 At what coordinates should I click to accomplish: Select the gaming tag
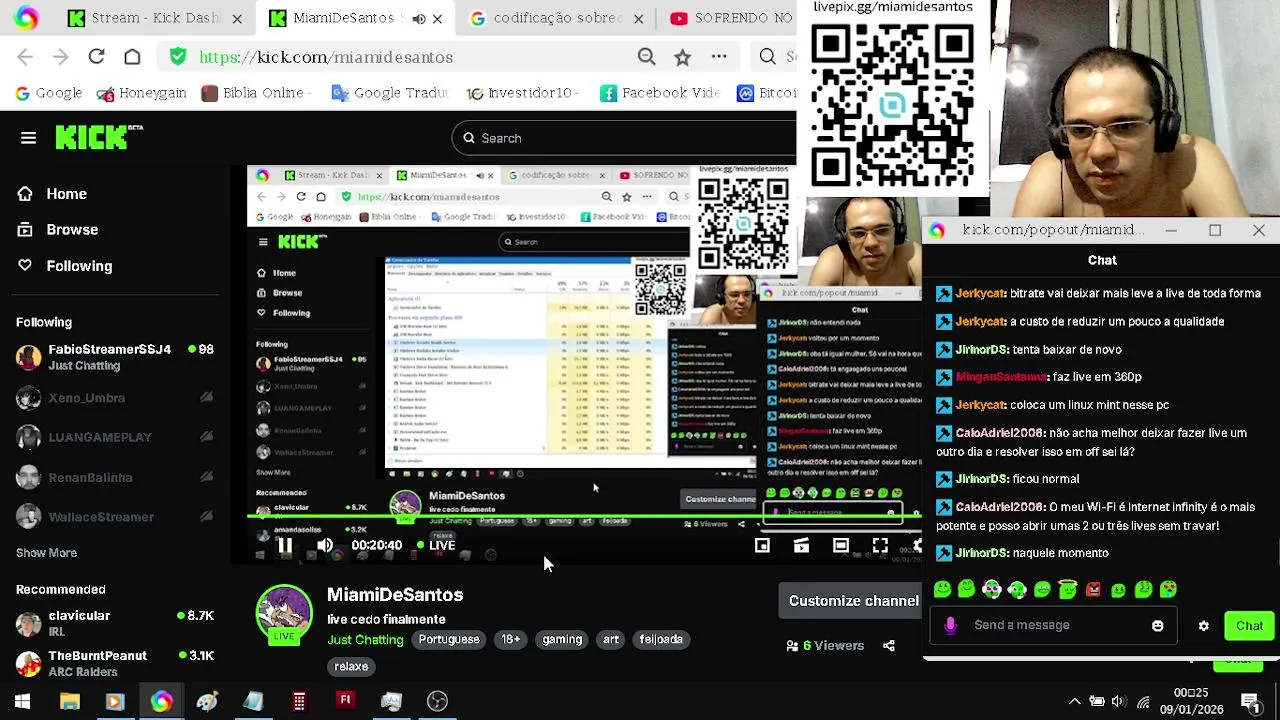(x=562, y=640)
